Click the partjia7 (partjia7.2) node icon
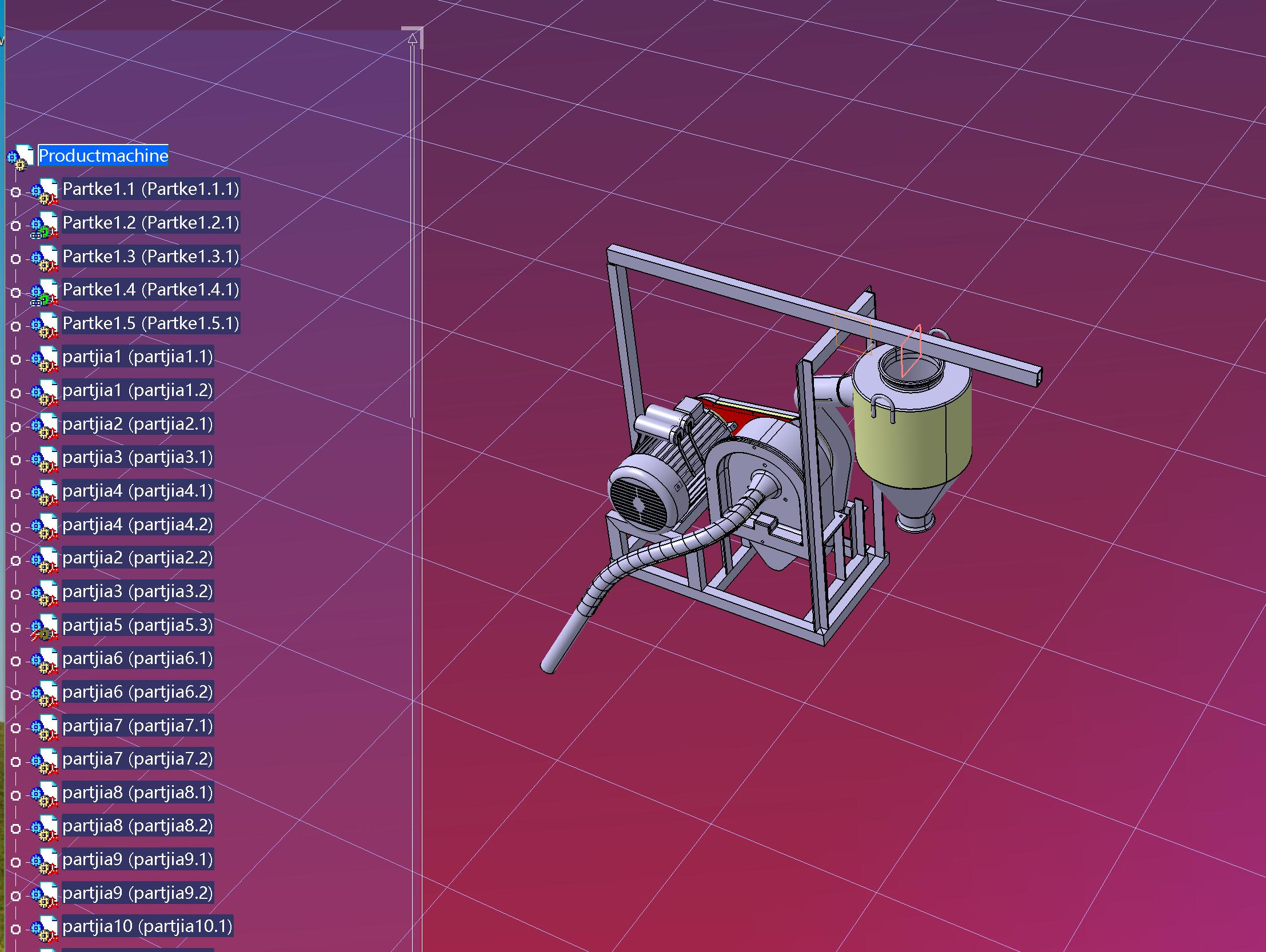The height and width of the screenshot is (952, 1266). (45, 761)
